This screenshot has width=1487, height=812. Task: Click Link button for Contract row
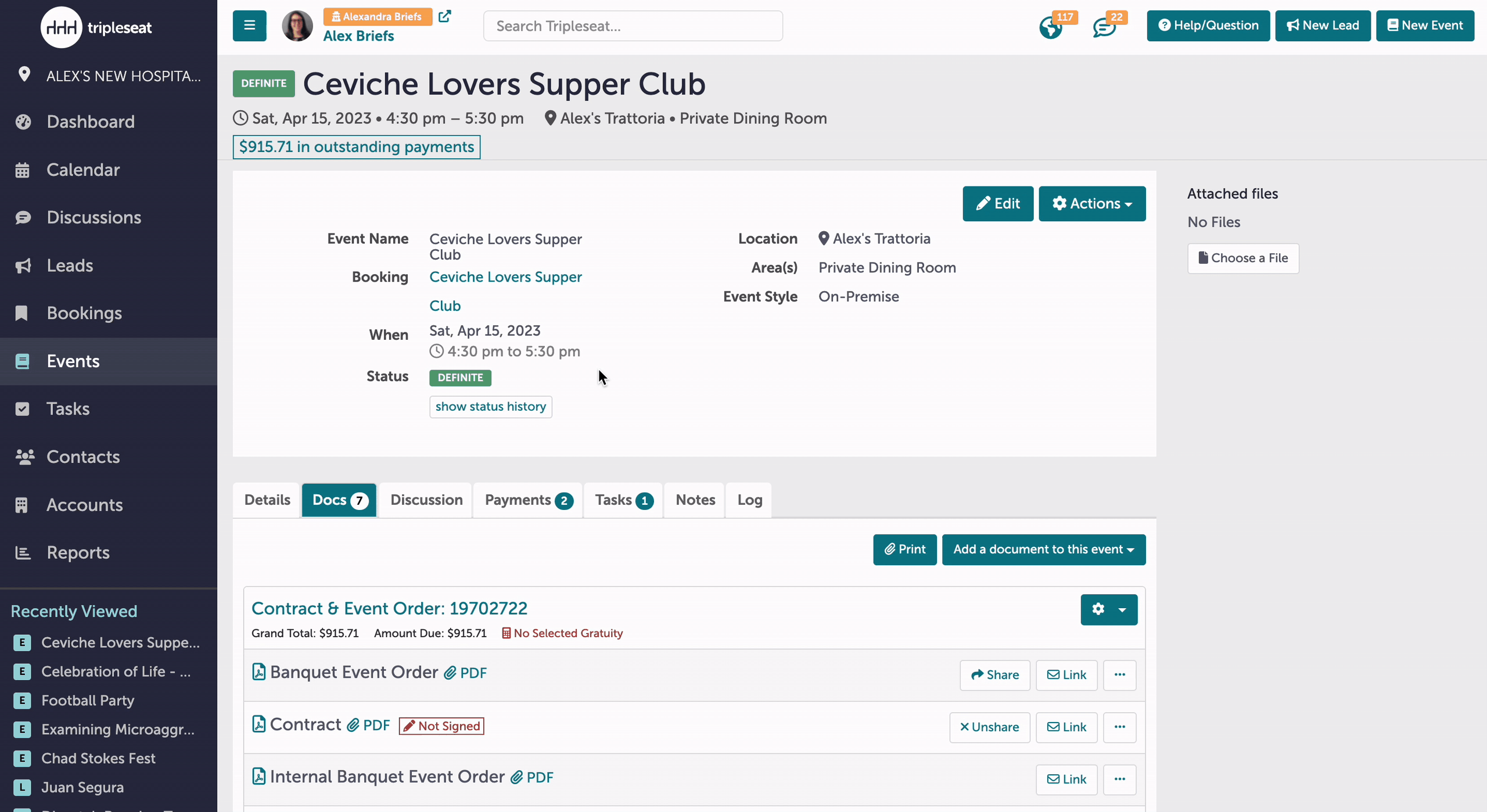tap(1066, 727)
